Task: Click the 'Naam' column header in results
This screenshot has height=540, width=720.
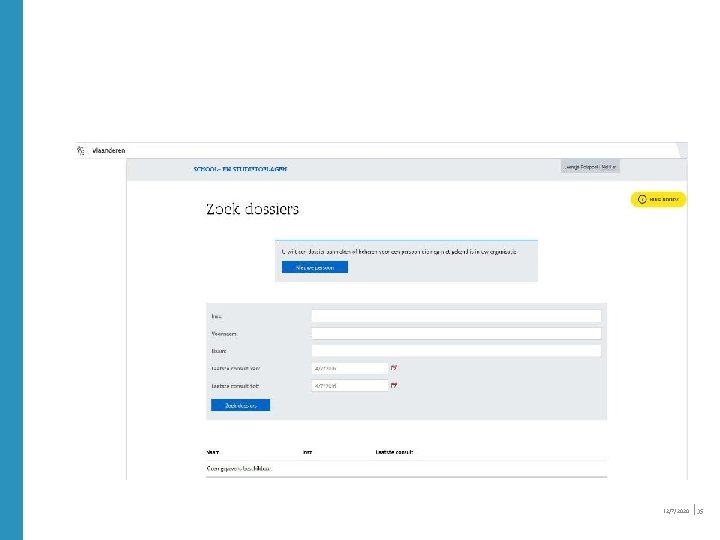Action: (213, 452)
